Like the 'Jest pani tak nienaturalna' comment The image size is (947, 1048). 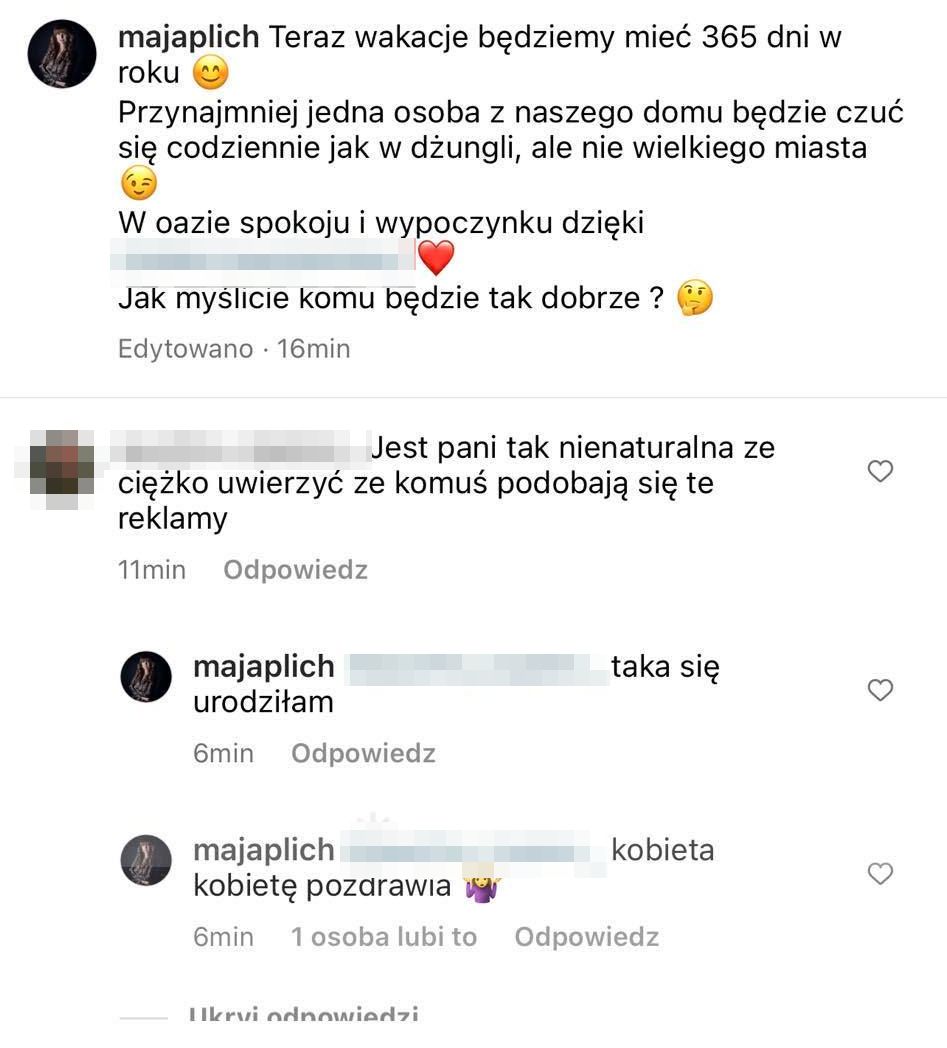pos(880,471)
